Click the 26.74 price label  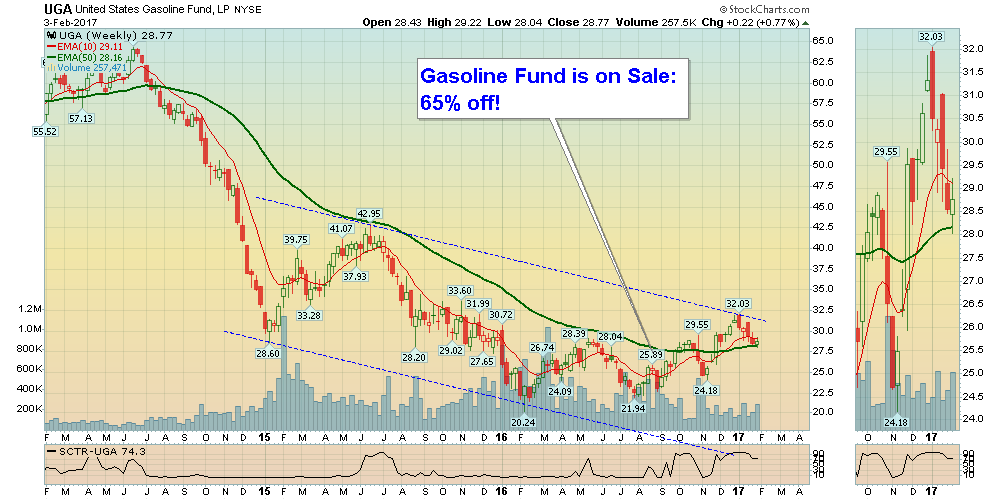543,348
